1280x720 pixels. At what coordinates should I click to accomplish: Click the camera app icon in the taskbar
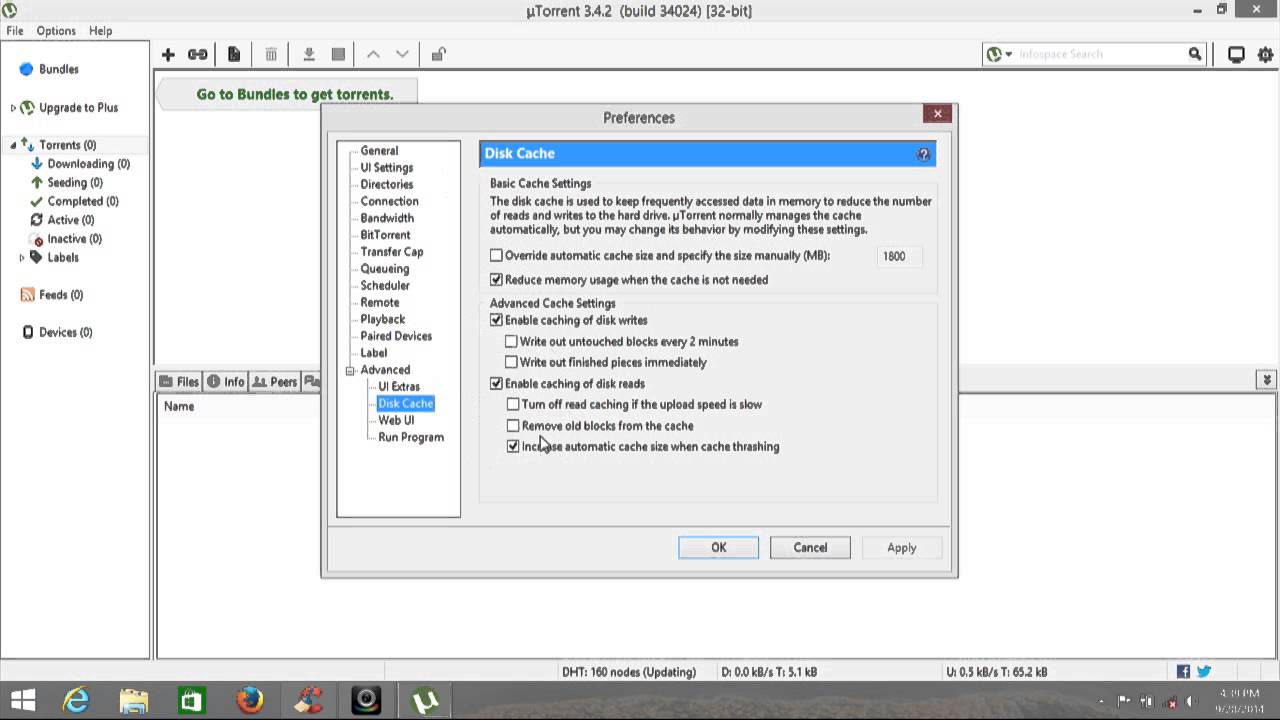(366, 700)
